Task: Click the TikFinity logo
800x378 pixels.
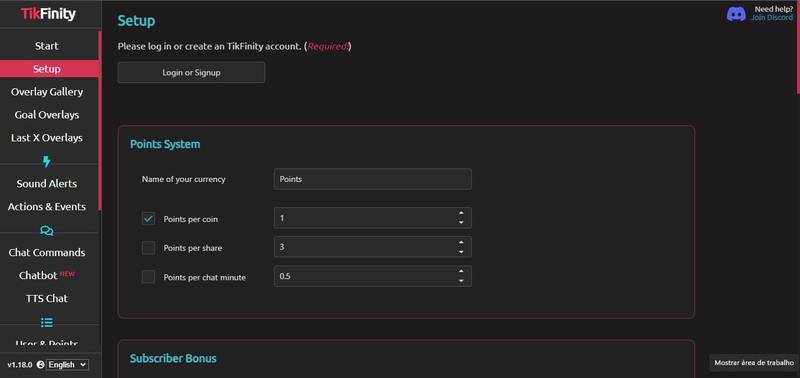Action: [48, 14]
